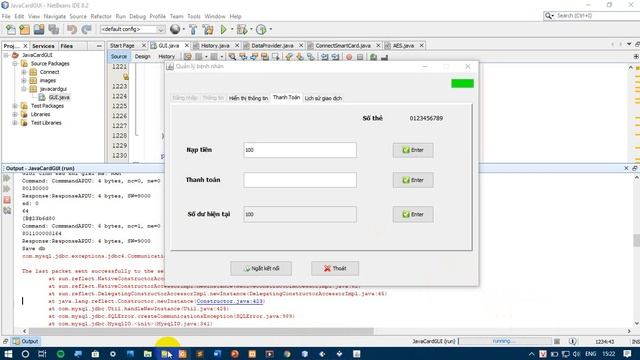Click in the Nạp tiền input field
The width and height of the screenshot is (640, 360).
(x=300, y=150)
